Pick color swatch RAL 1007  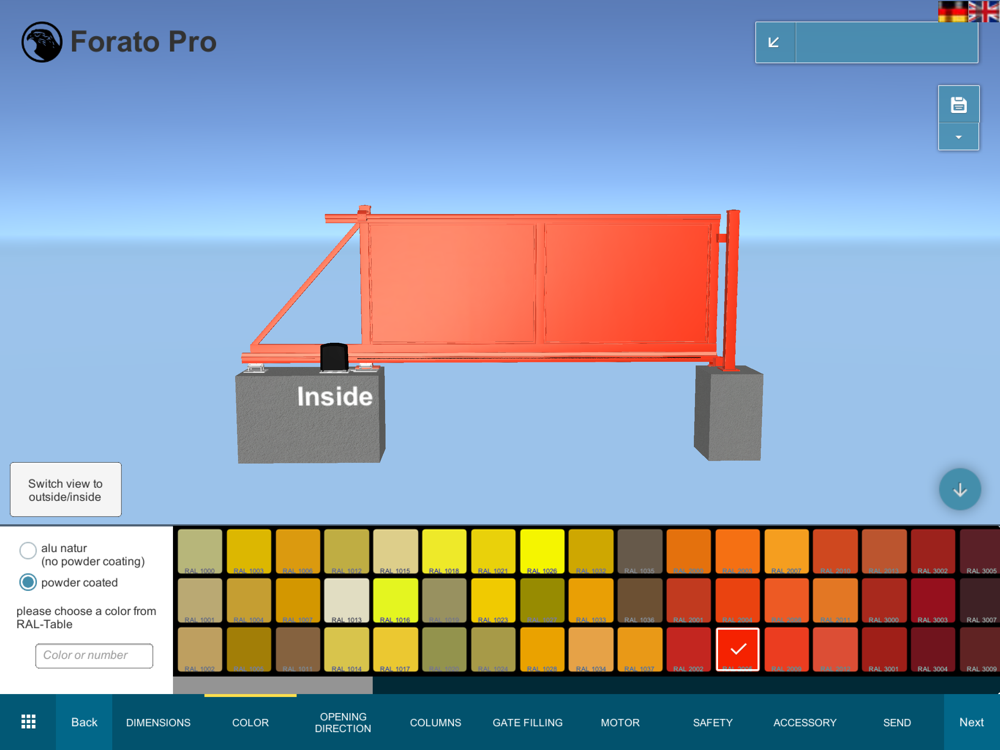click(298, 600)
